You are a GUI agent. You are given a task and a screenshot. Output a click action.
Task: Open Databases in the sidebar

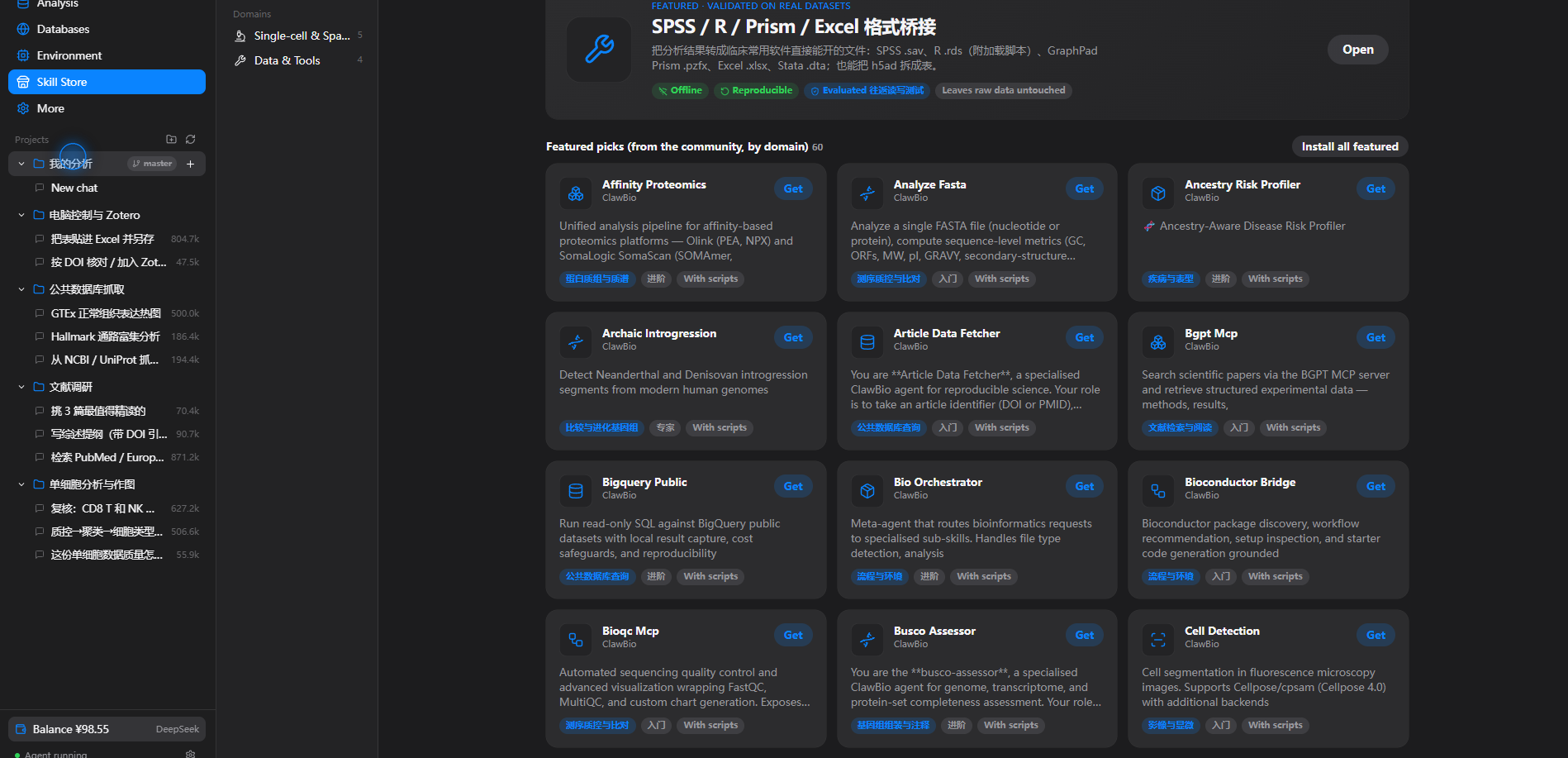click(107, 29)
